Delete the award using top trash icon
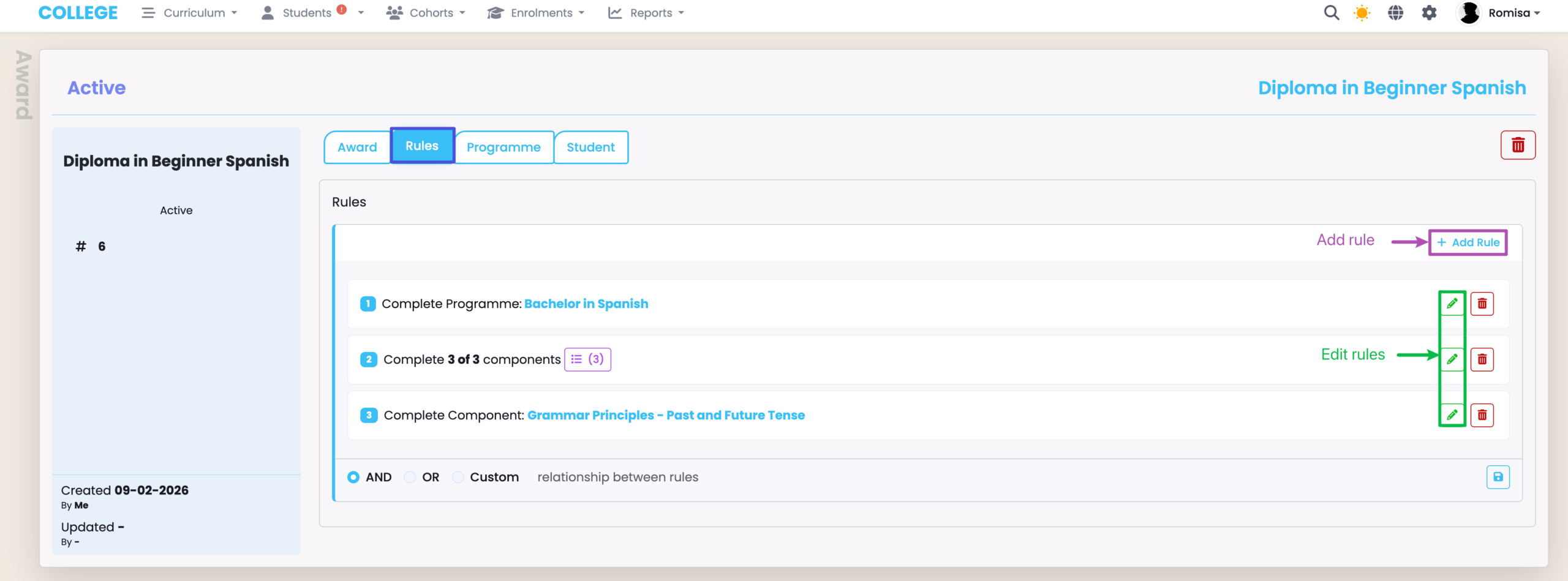The image size is (1568, 581). (x=1518, y=145)
